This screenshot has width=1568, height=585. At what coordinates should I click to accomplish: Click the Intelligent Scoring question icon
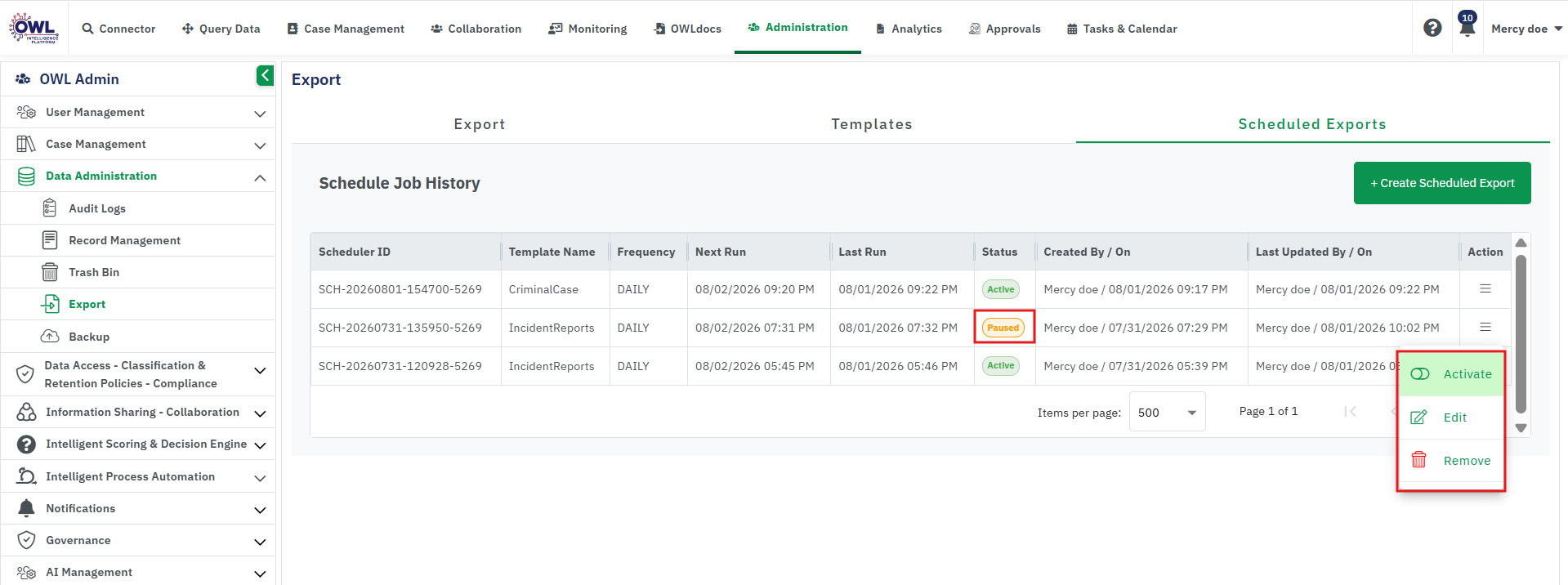pos(26,444)
